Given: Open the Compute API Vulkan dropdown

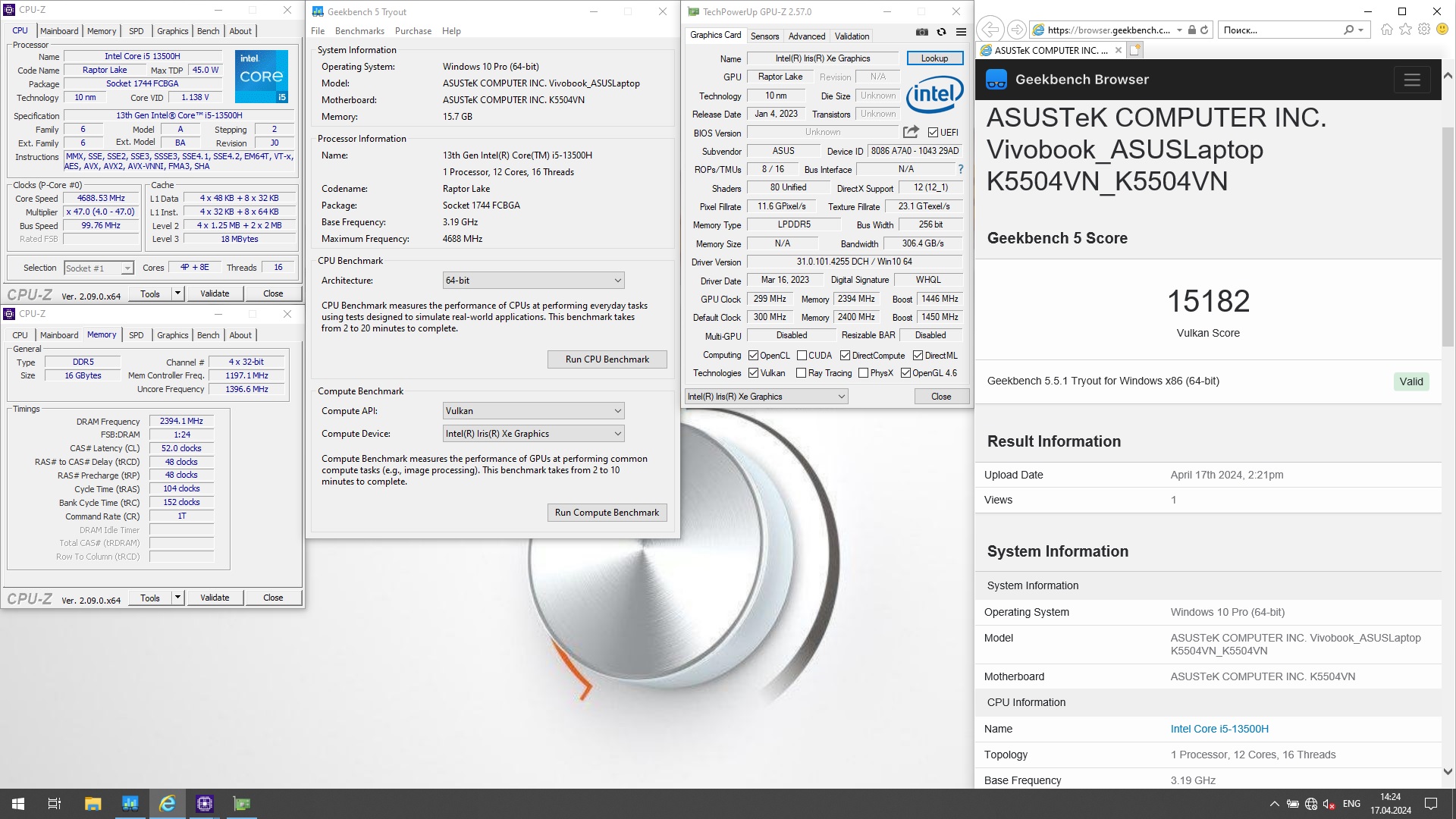Looking at the screenshot, I should 533,410.
